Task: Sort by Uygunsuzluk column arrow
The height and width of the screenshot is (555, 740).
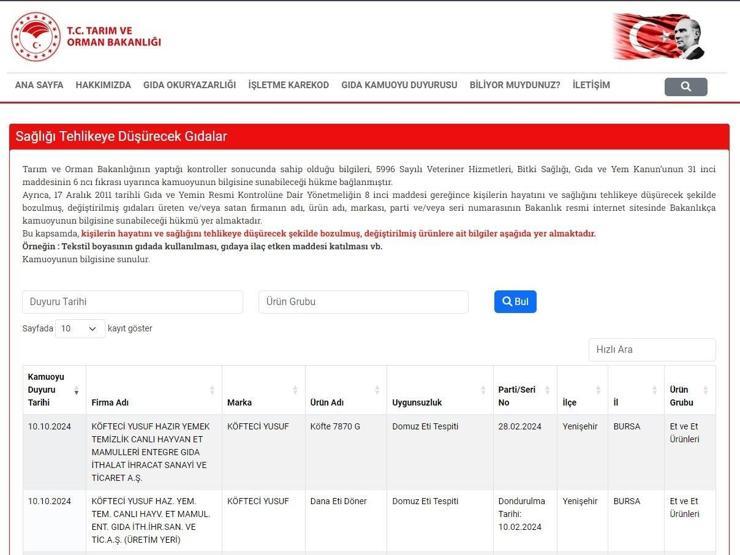Action: pyautogui.click(x=483, y=390)
